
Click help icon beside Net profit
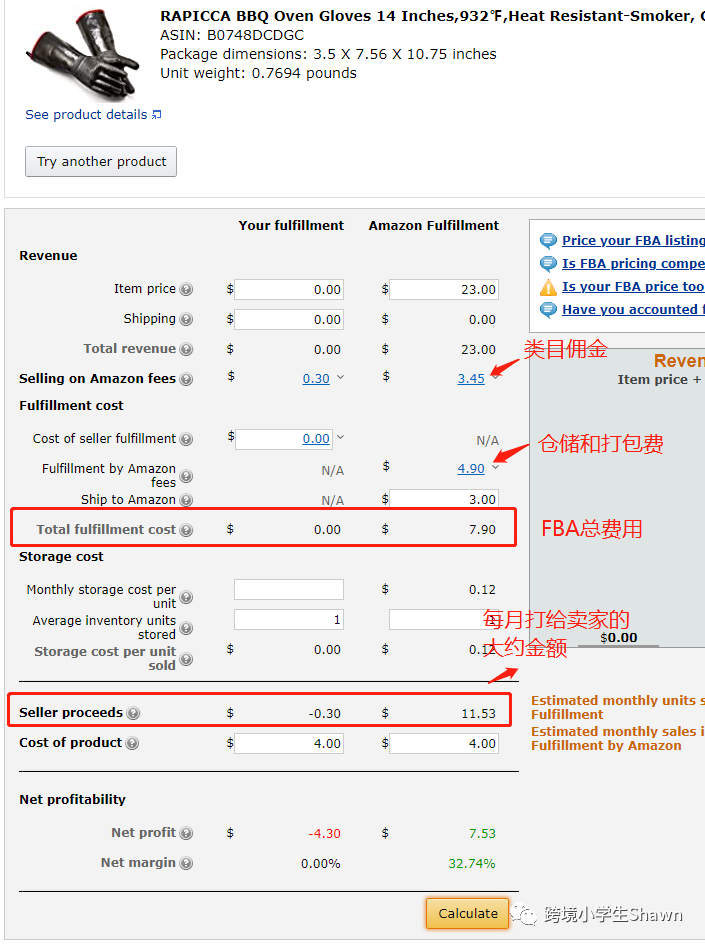(186, 833)
